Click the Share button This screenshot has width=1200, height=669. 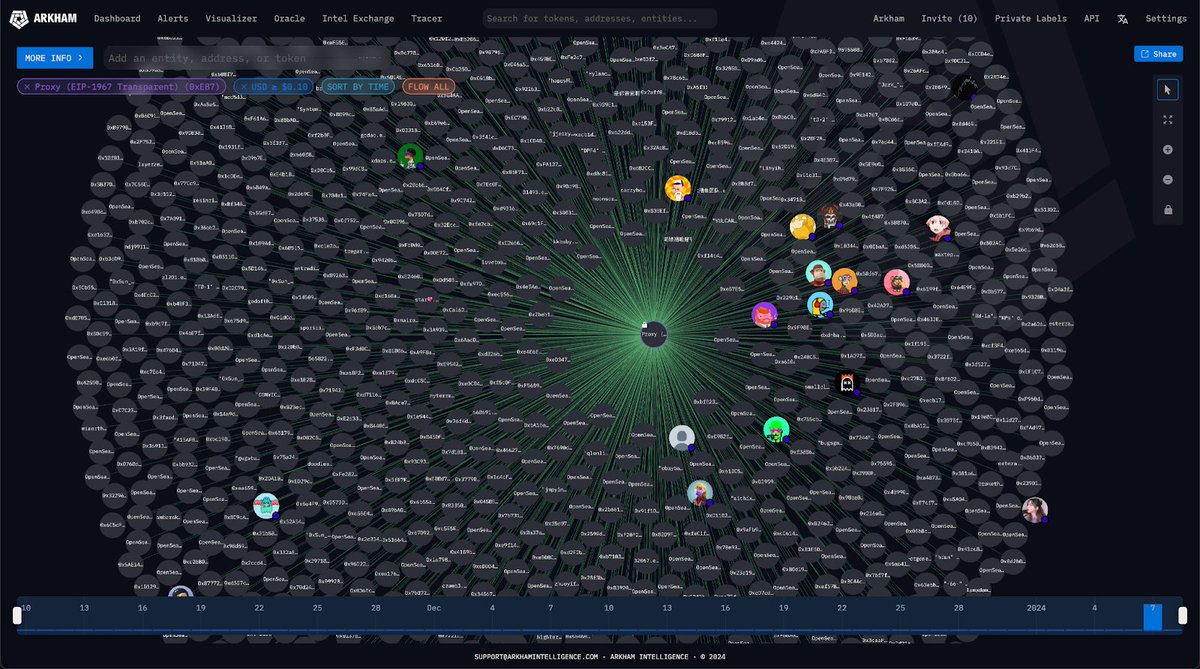[x=1158, y=54]
